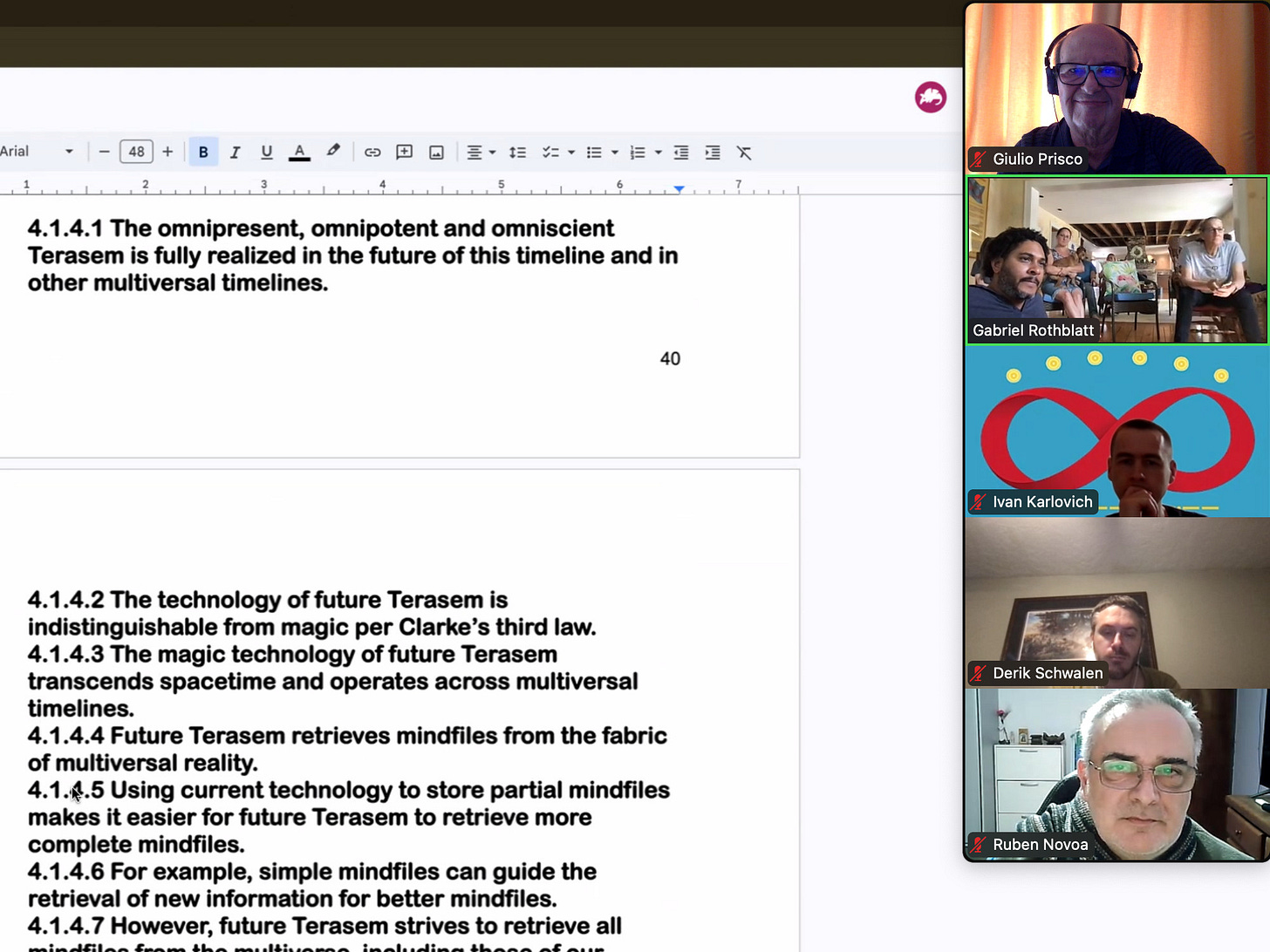Open the Arial font family dropdown
This screenshot has width=1270, height=952.
pyautogui.click(x=38, y=152)
